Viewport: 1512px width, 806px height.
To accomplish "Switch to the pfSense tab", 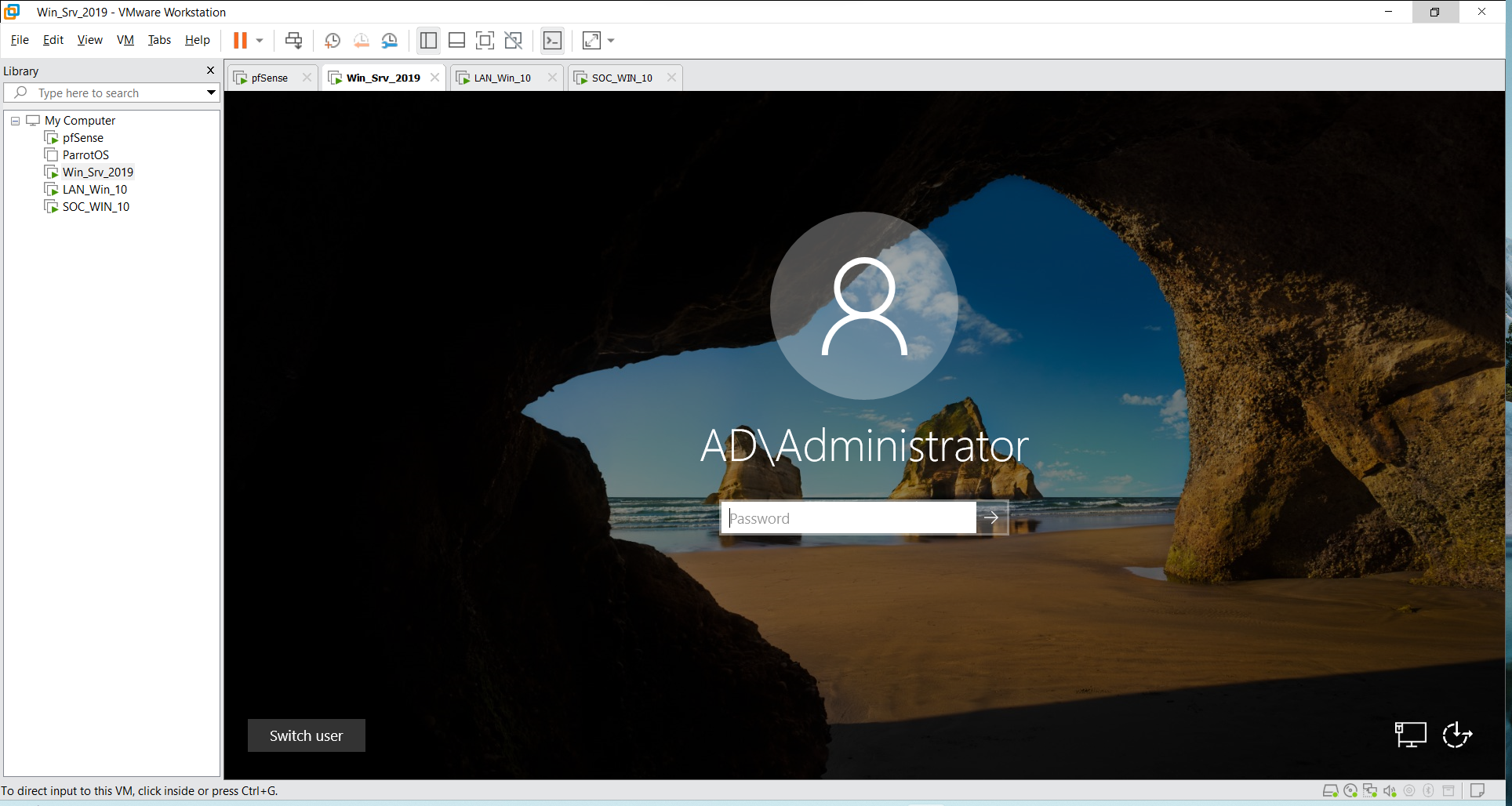I will pos(269,78).
